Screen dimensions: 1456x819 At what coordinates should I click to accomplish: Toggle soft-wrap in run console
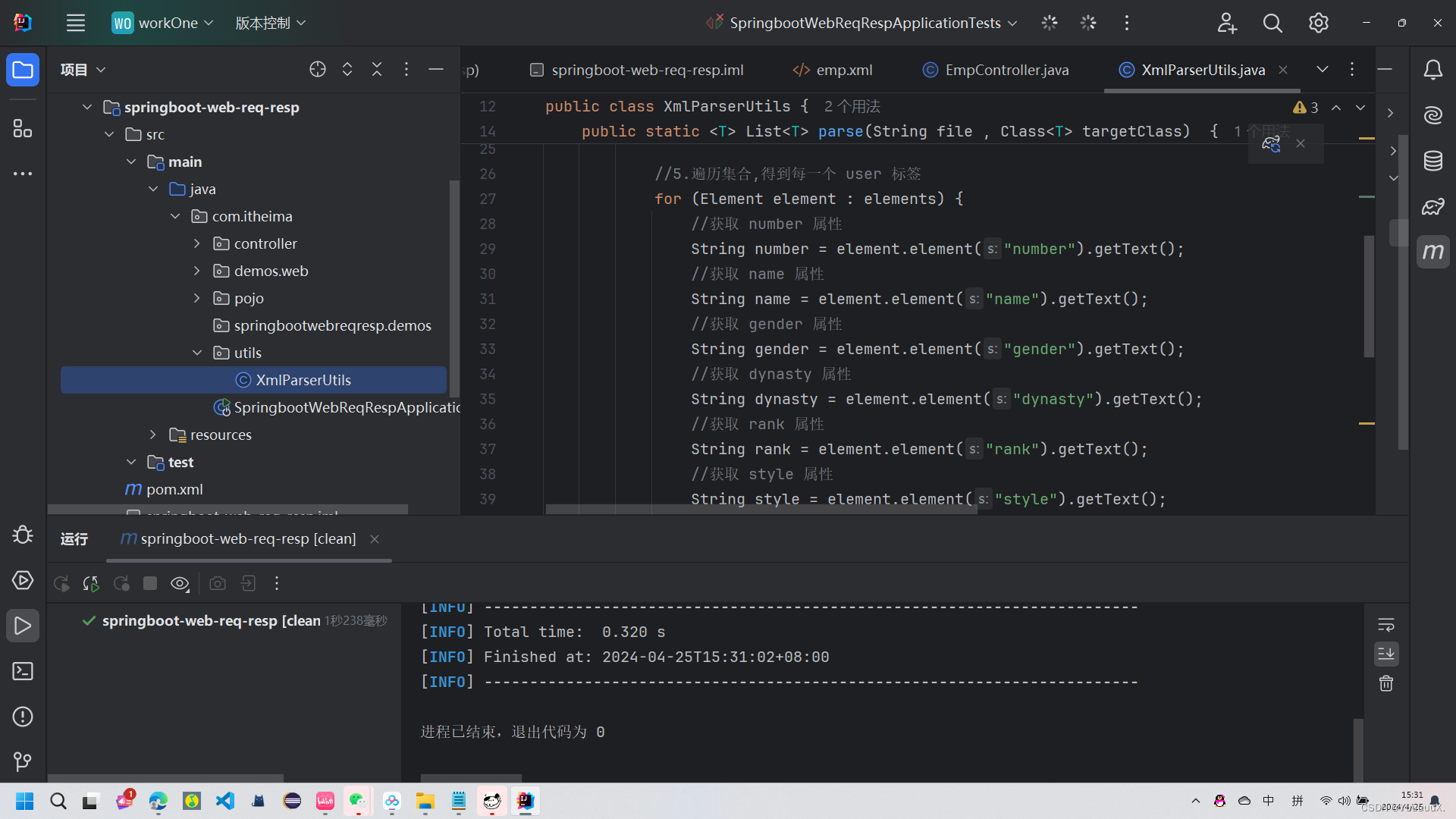click(x=1386, y=625)
